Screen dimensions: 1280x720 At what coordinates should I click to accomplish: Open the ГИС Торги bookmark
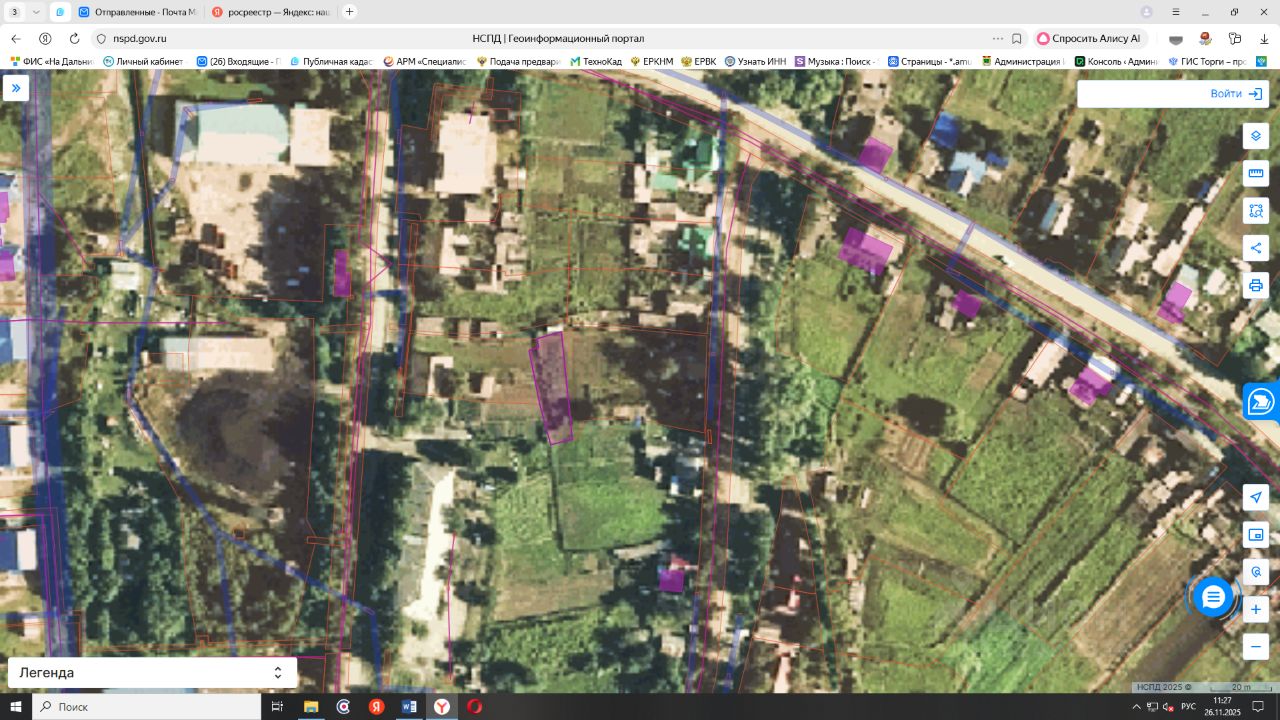[x=1207, y=61]
